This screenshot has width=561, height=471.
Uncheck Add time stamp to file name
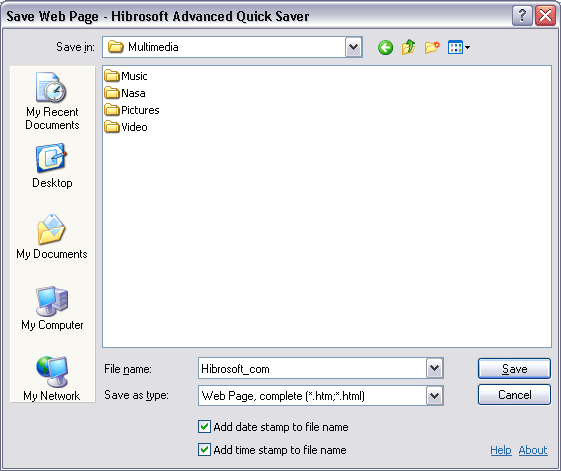pyautogui.click(x=204, y=450)
